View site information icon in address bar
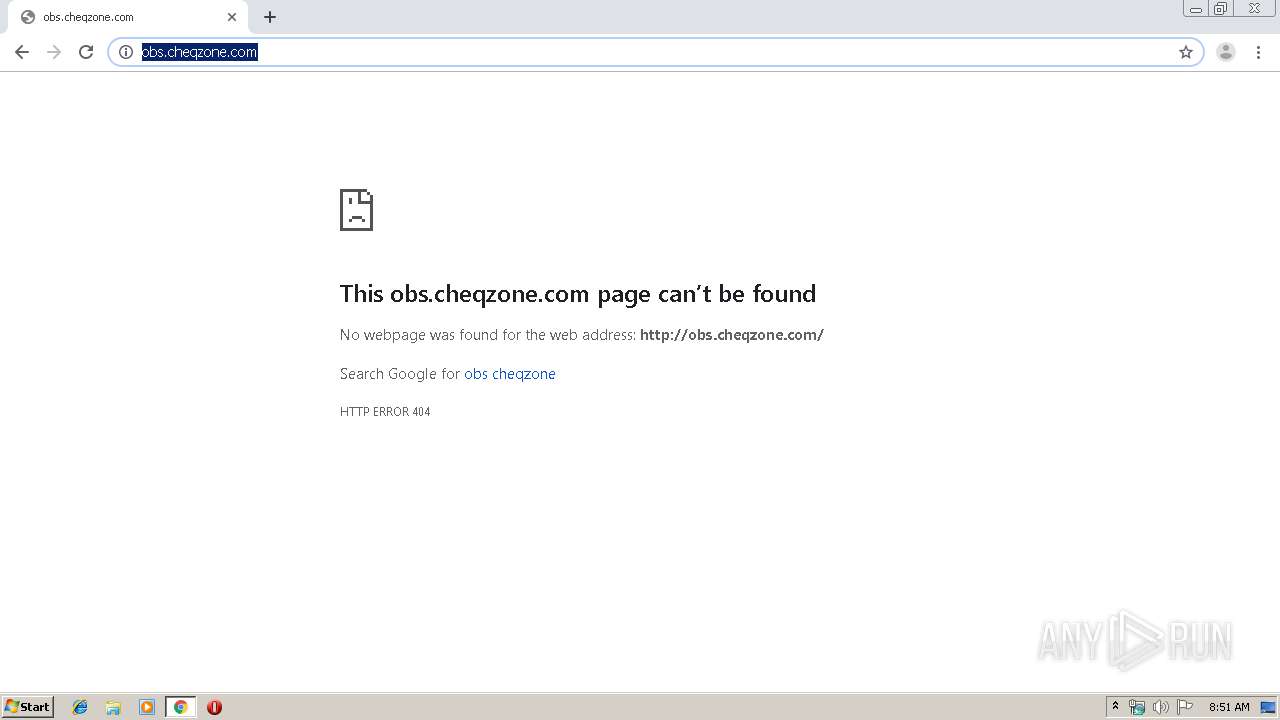The image size is (1280, 720). click(x=126, y=52)
